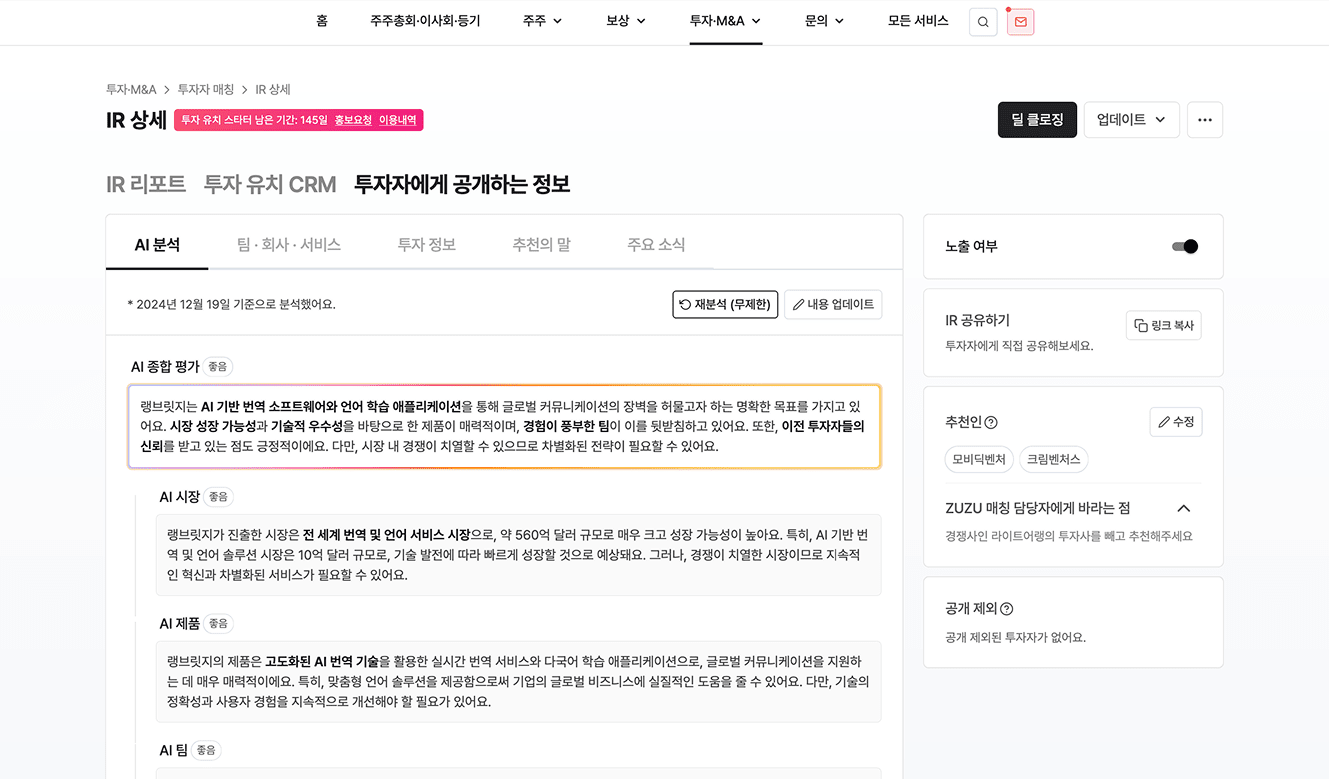Open the search icon in the top bar
This screenshot has height=779, width=1329.
[x=982, y=21]
